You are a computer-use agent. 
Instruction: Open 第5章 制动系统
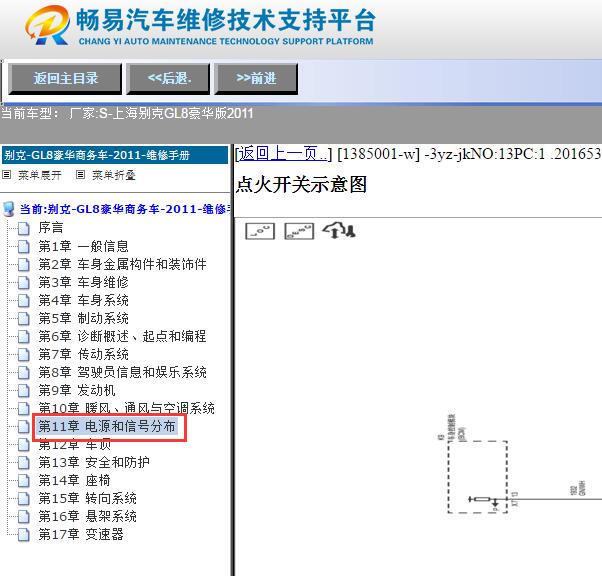pos(83,318)
